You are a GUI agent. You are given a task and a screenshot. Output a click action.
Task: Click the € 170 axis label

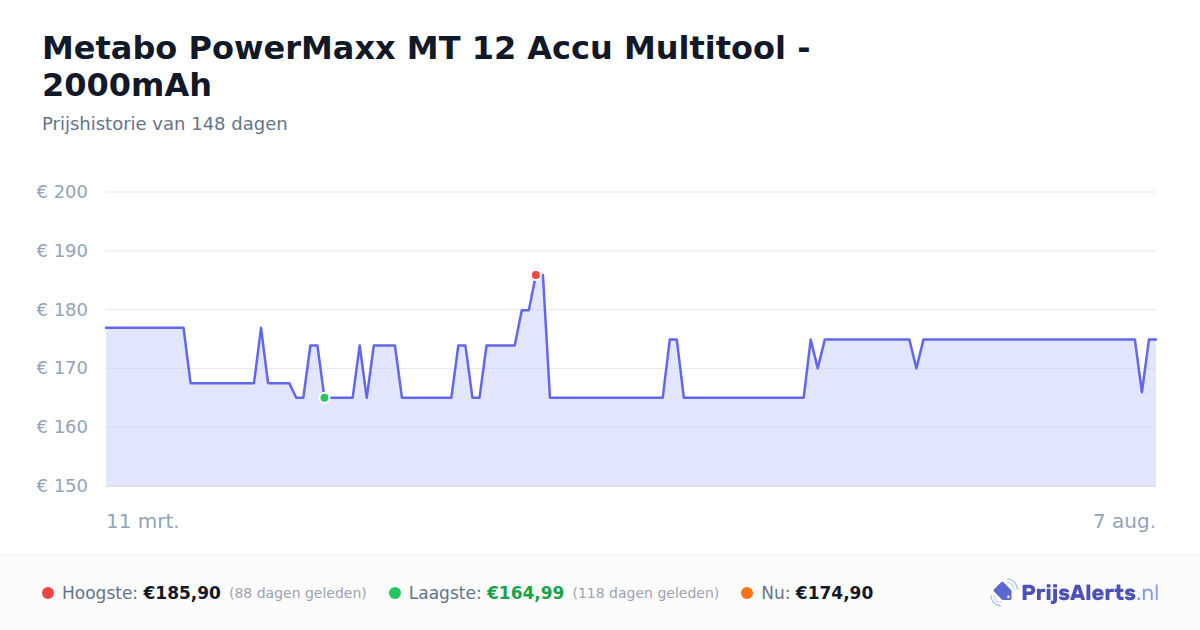[62, 368]
